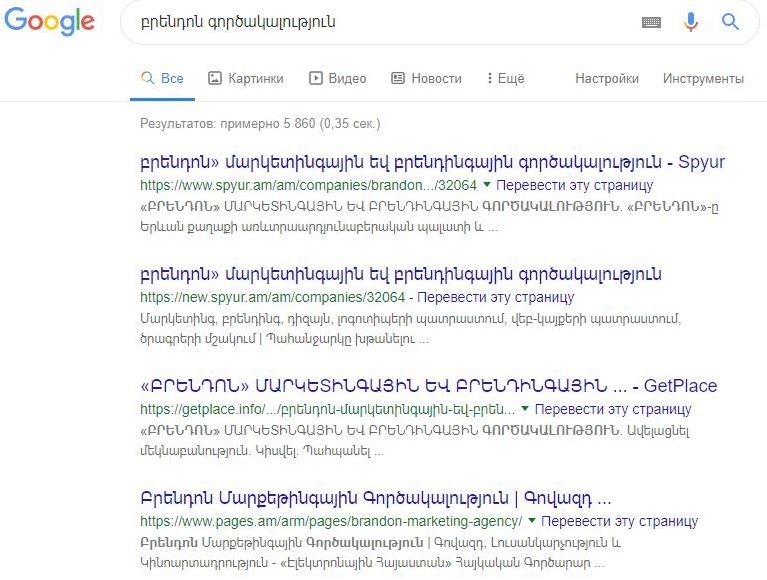Open first result title ending in Spyur

[432, 162]
